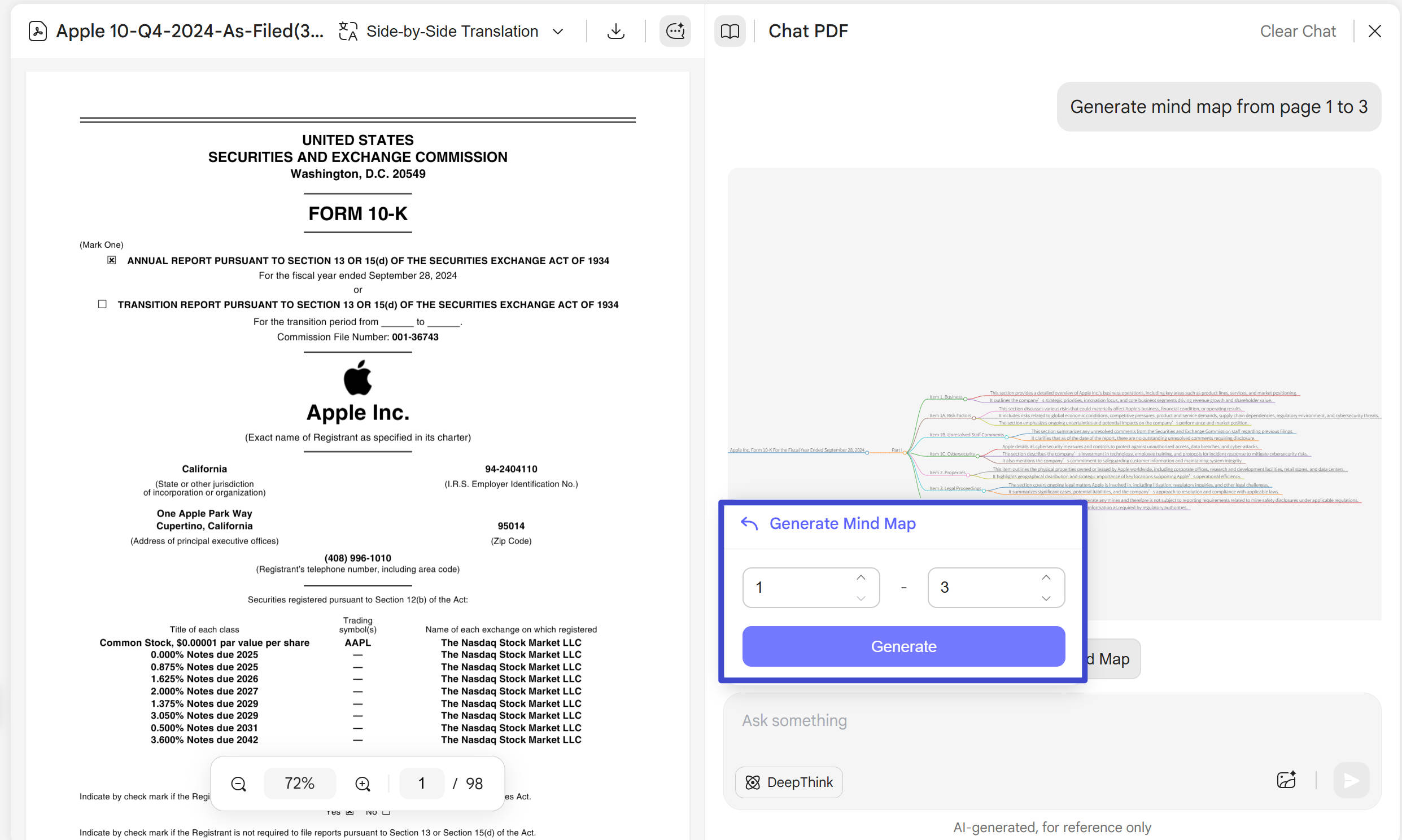The image size is (1402, 840).
Task: Zoom out the PDF view
Action: click(238, 784)
